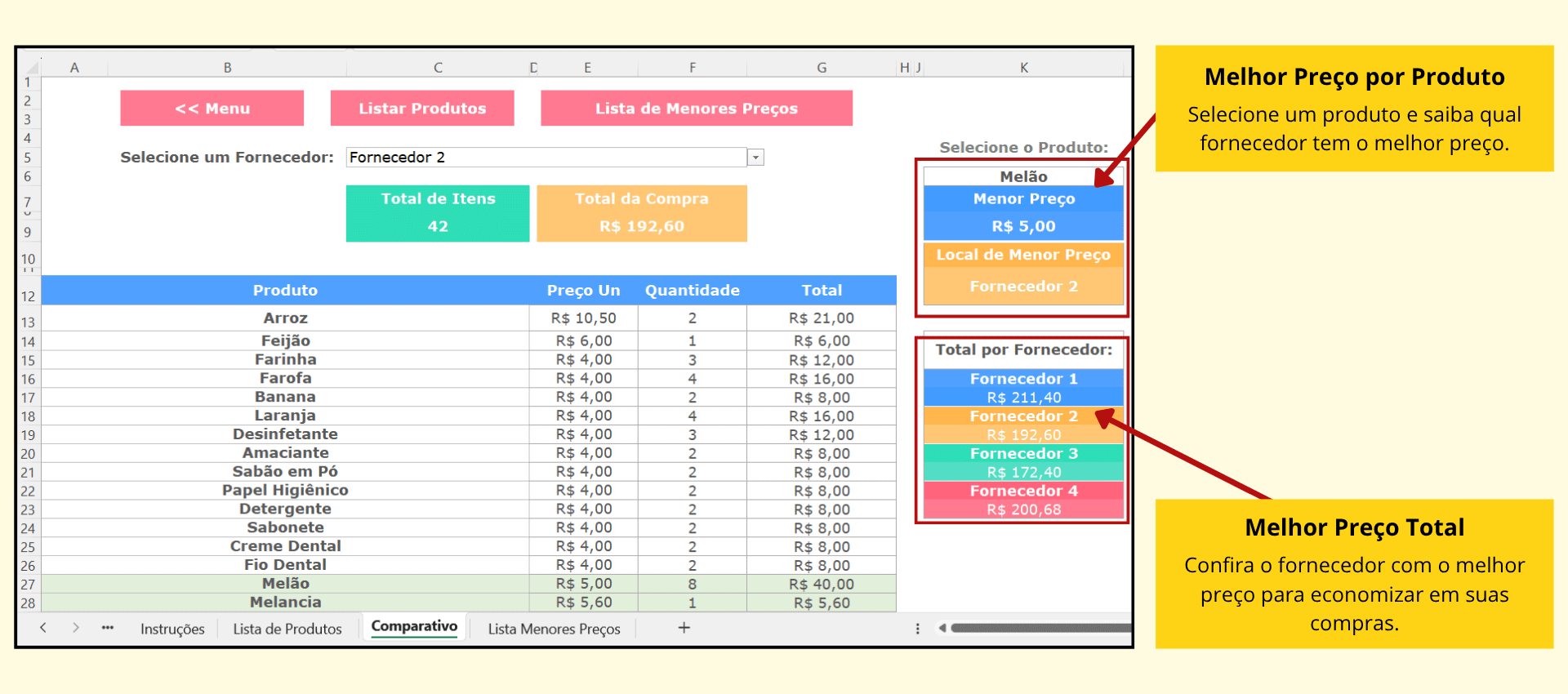This screenshot has width=1568, height=694.
Task: Add a new sheet with plus icon
Action: (x=684, y=628)
